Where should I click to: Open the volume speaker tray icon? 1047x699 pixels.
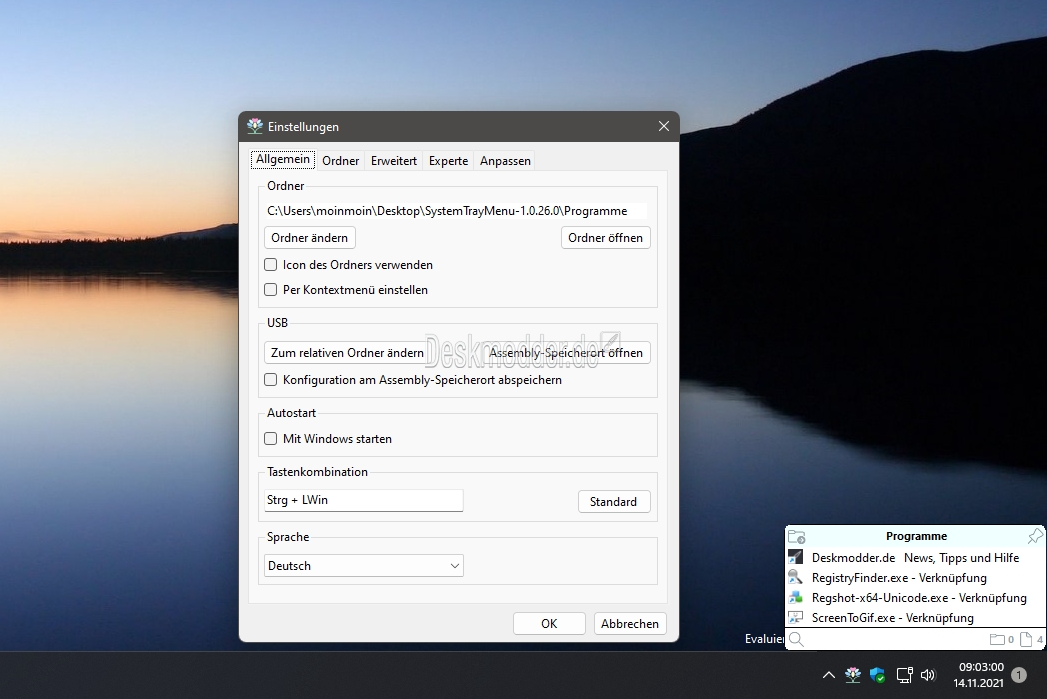(x=928, y=675)
